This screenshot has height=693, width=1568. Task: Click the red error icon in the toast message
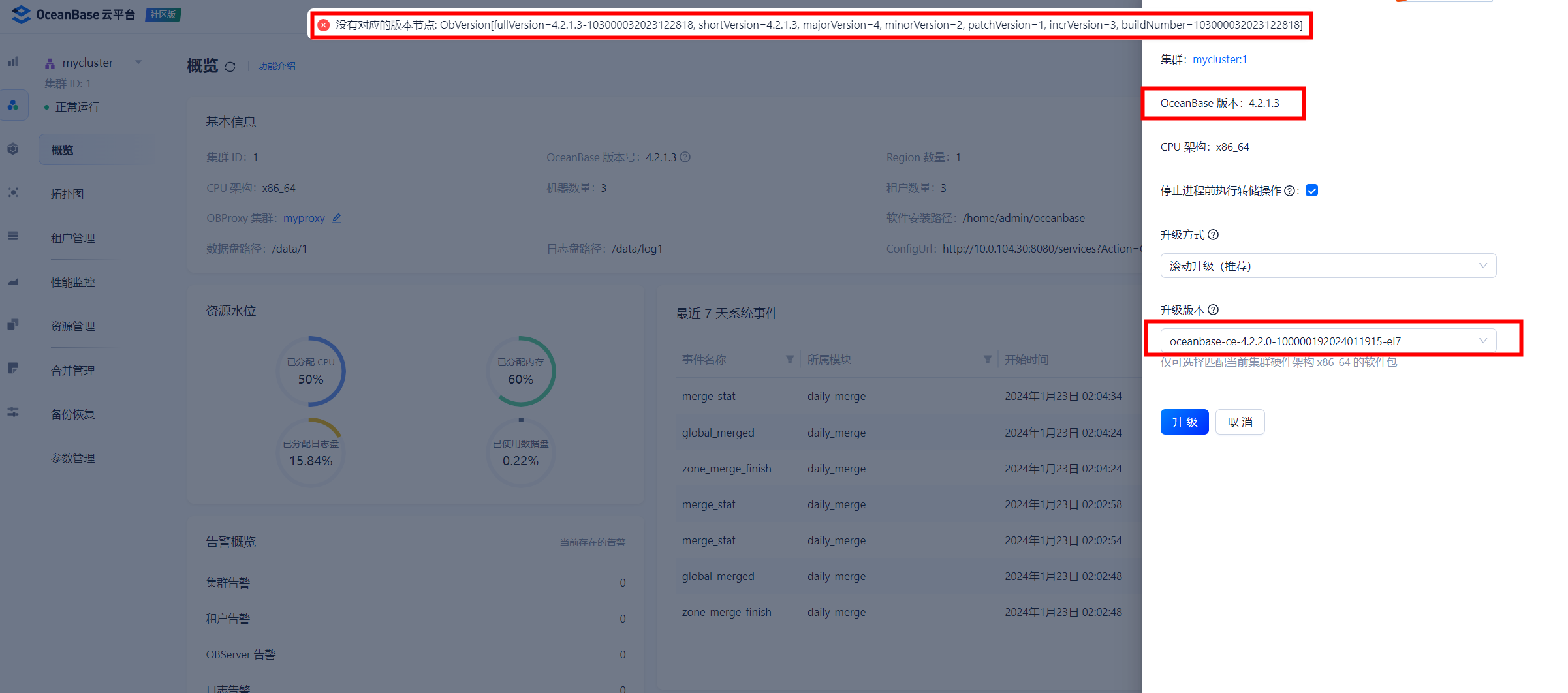(323, 25)
